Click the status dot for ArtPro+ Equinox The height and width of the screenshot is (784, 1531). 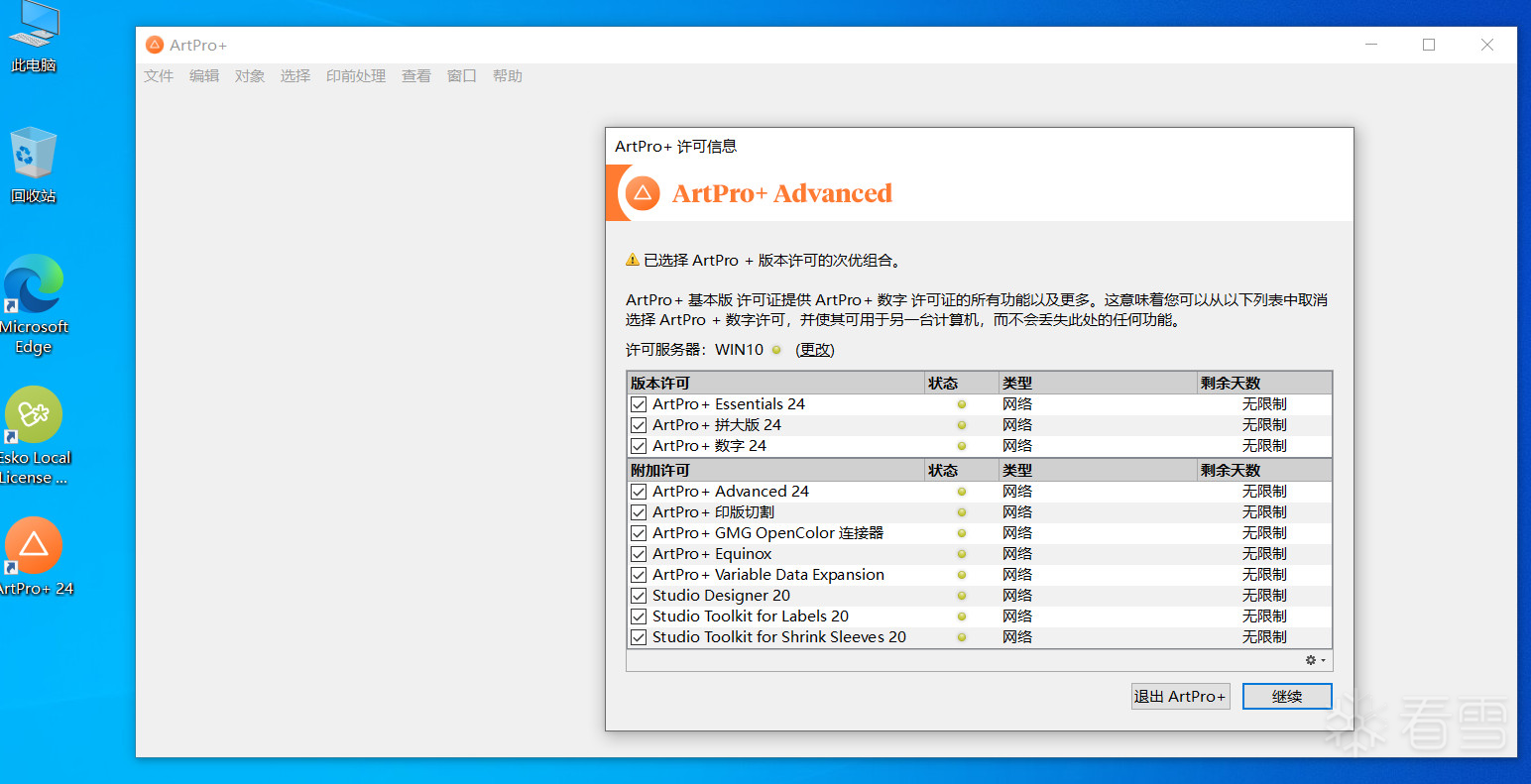(961, 554)
